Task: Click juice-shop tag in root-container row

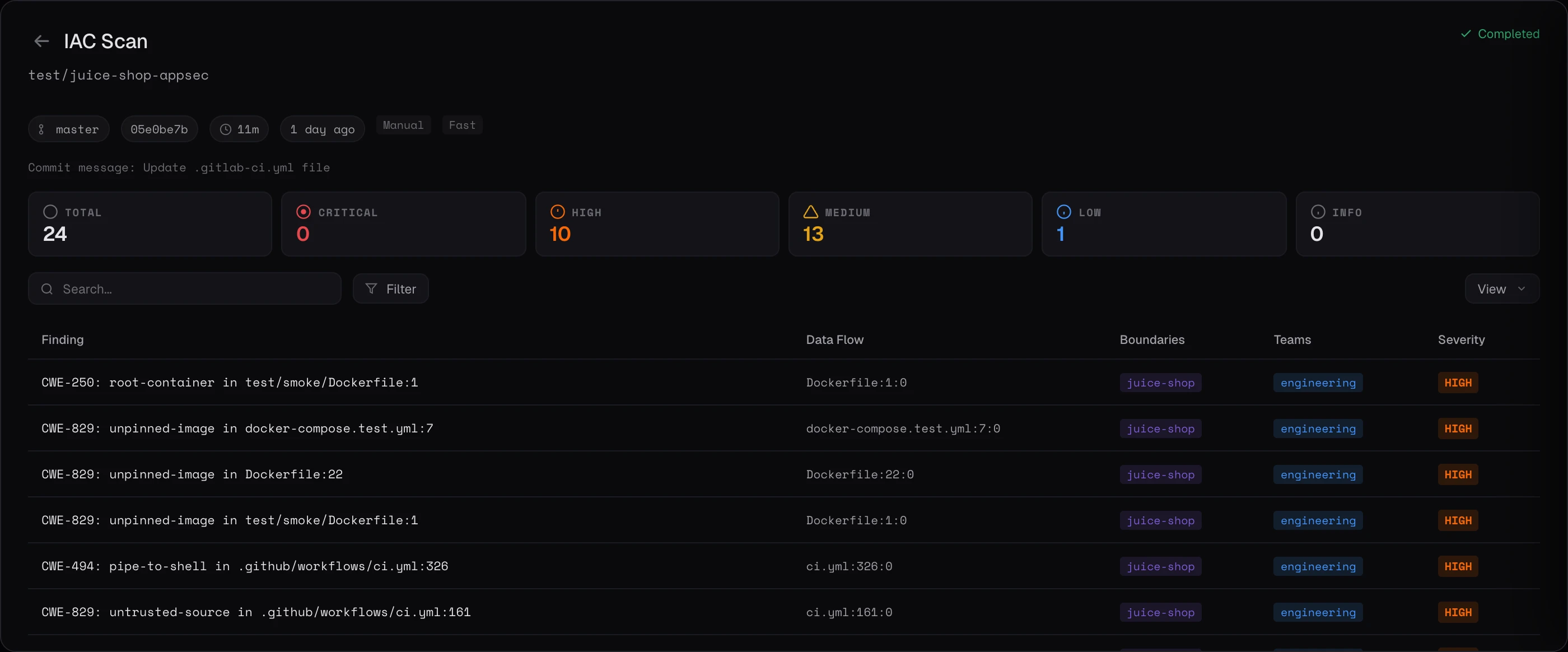Action: click(x=1161, y=383)
